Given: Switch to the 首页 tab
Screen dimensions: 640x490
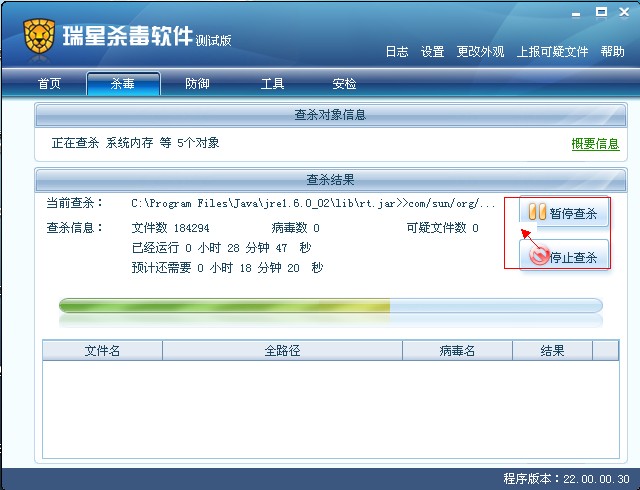Looking at the screenshot, I should (x=49, y=84).
